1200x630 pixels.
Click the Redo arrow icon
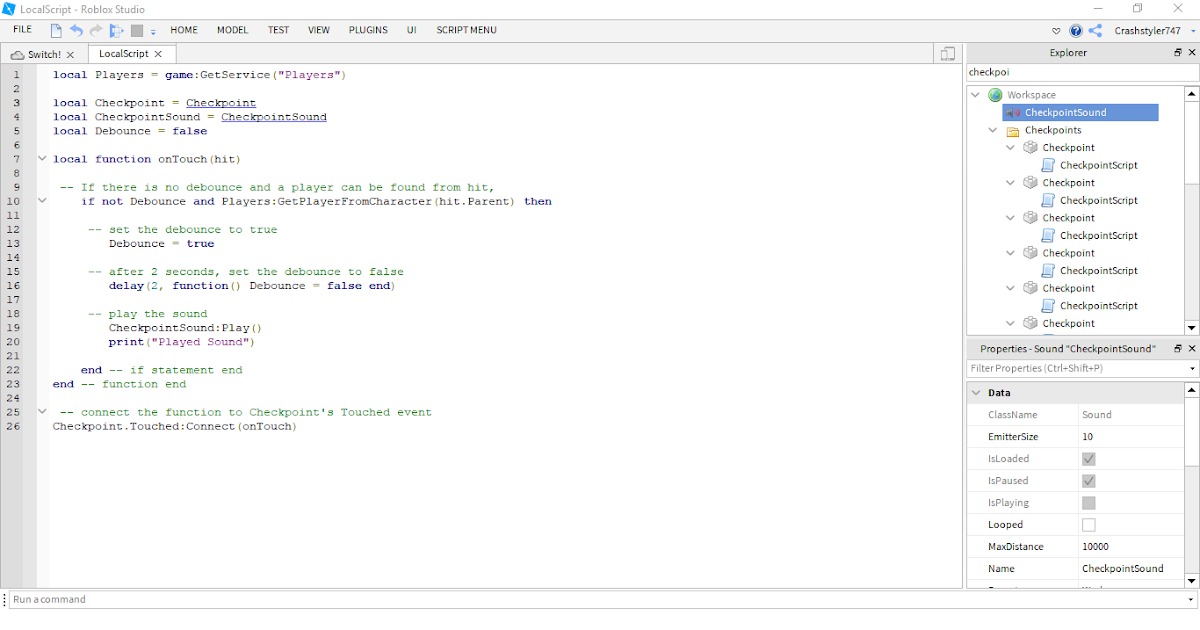click(96, 31)
